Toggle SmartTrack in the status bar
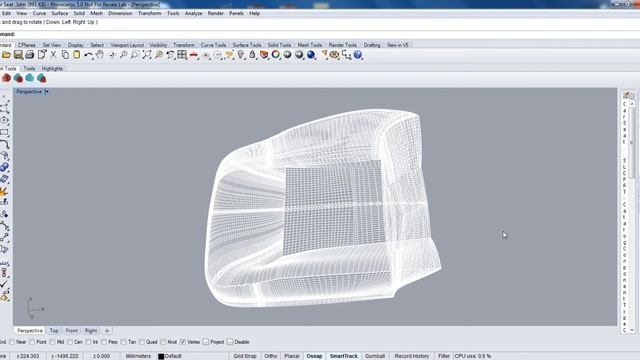This screenshot has width=640, height=360. point(344,356)
